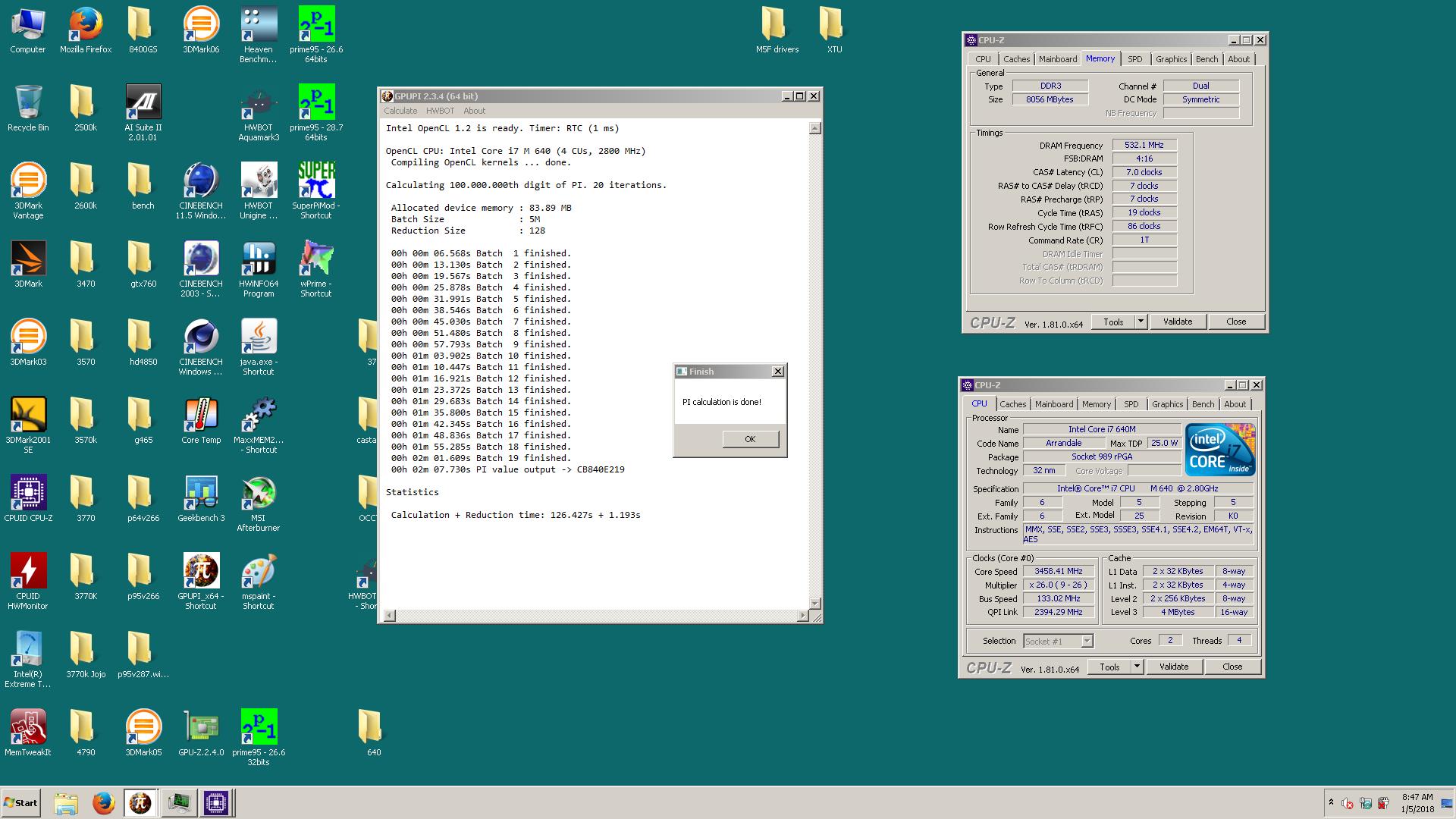Select Caches tab in top CPU-Z window
The width and height of the screenshot is (1456, 819).
coord(1016,59)
